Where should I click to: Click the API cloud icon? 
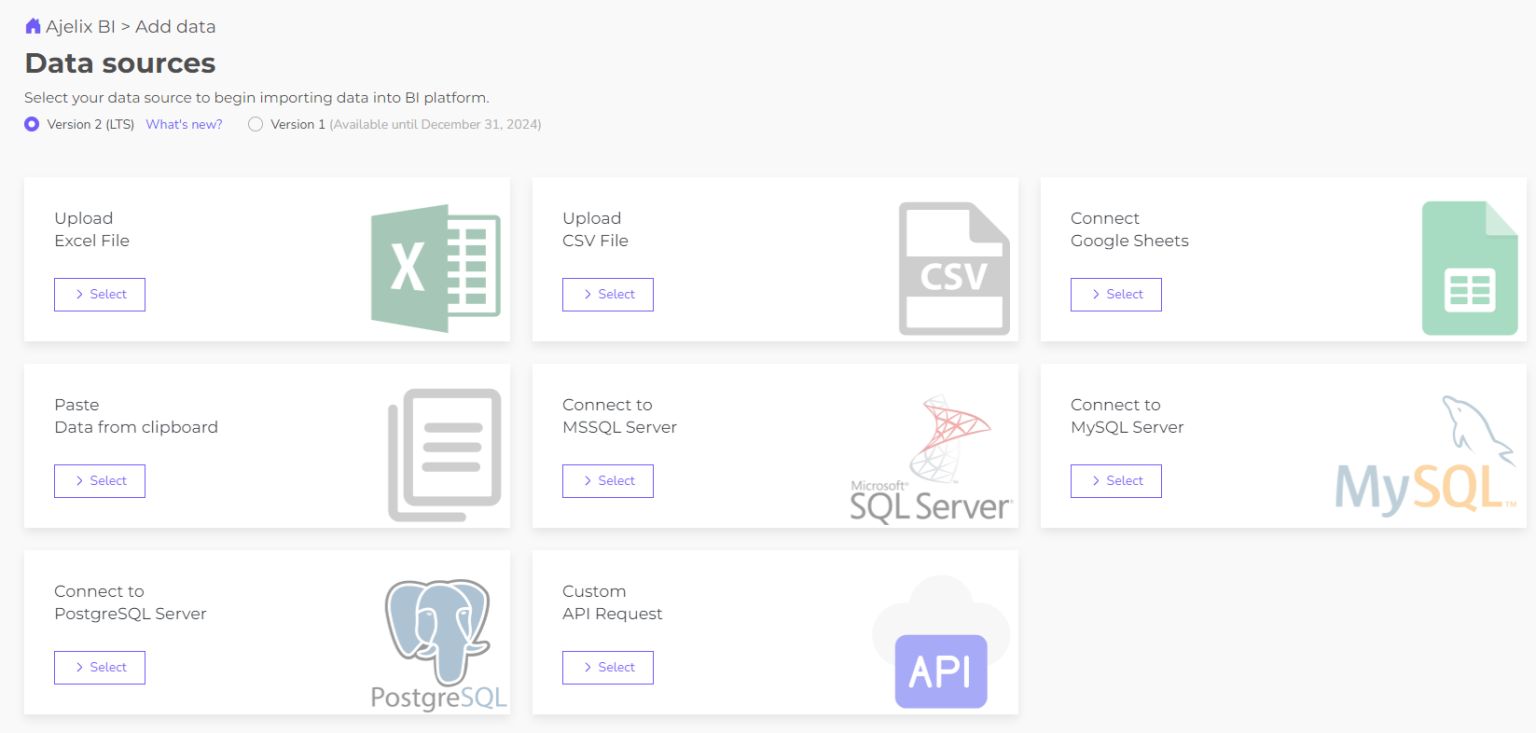tap(940, 643)
